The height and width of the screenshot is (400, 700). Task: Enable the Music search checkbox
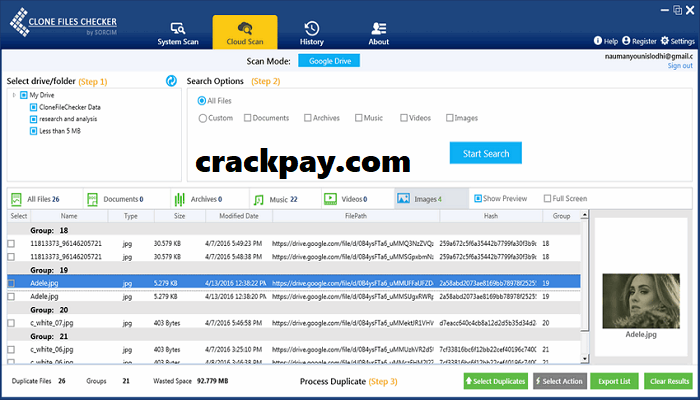358,118
